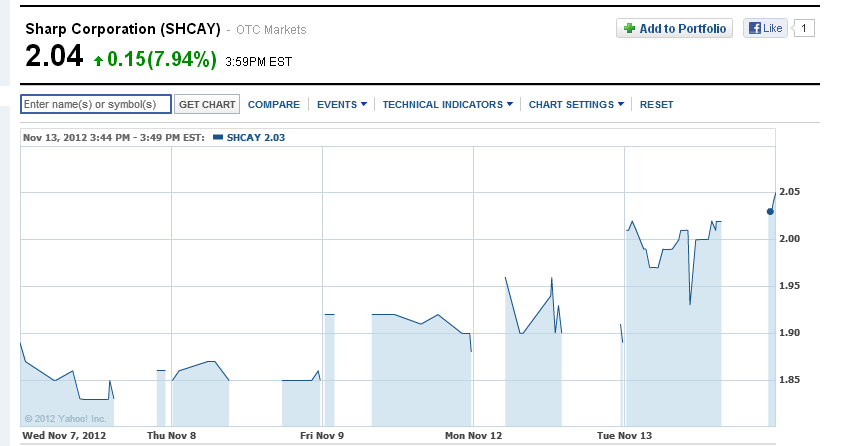Open the COMPARE option

(274, 105)
